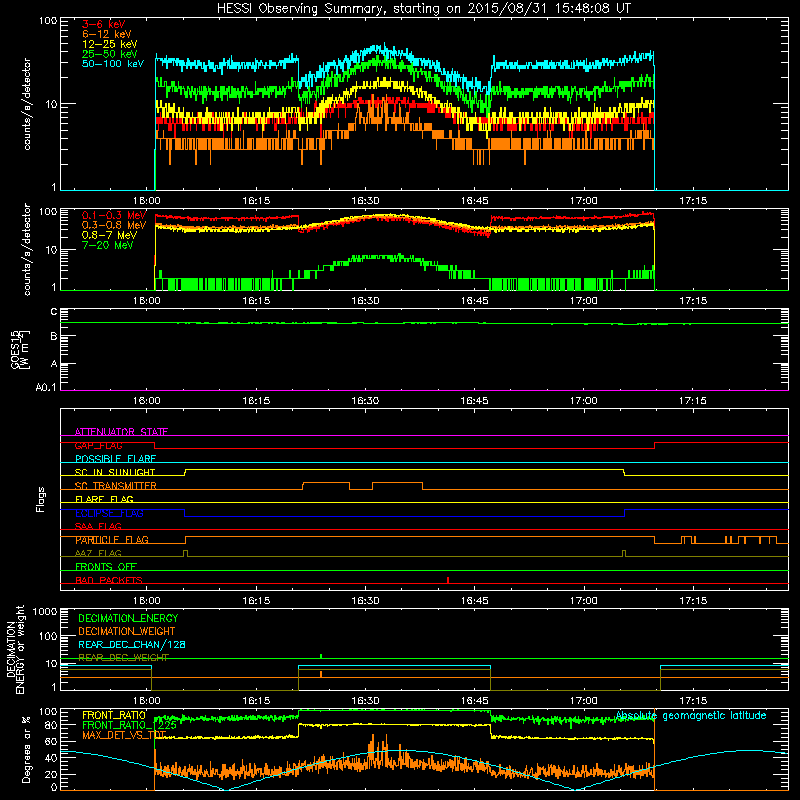The width and height of the screenshot is (800, 800).
Task: Click the DECIMATION_WEIGHT legend entry
Action: (127, 631)
